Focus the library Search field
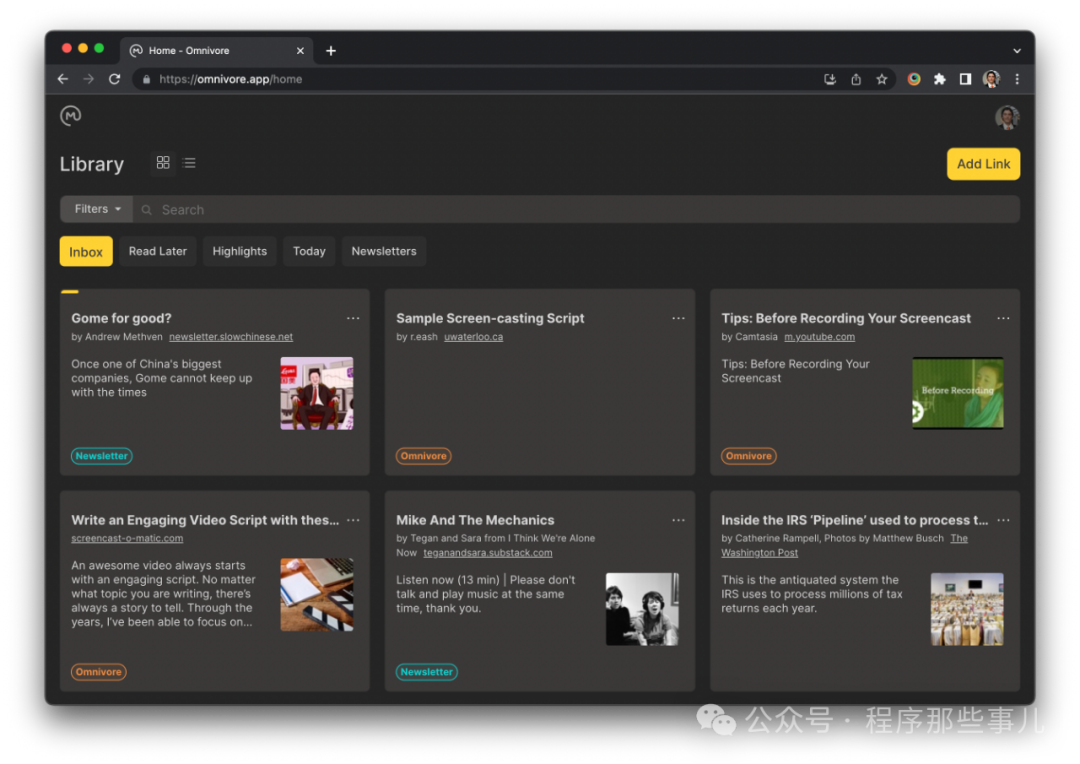The image size is (1080, 764). click(576, 209)
